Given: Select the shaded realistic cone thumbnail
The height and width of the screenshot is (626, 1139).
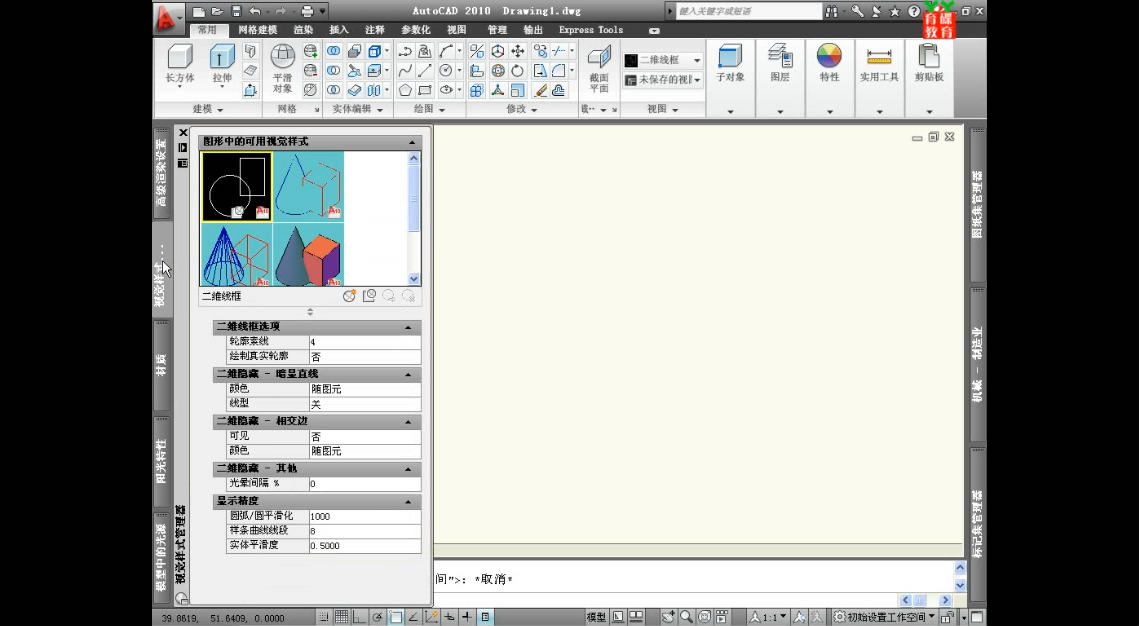Looking at the screenshot, I should click(308, 255).
